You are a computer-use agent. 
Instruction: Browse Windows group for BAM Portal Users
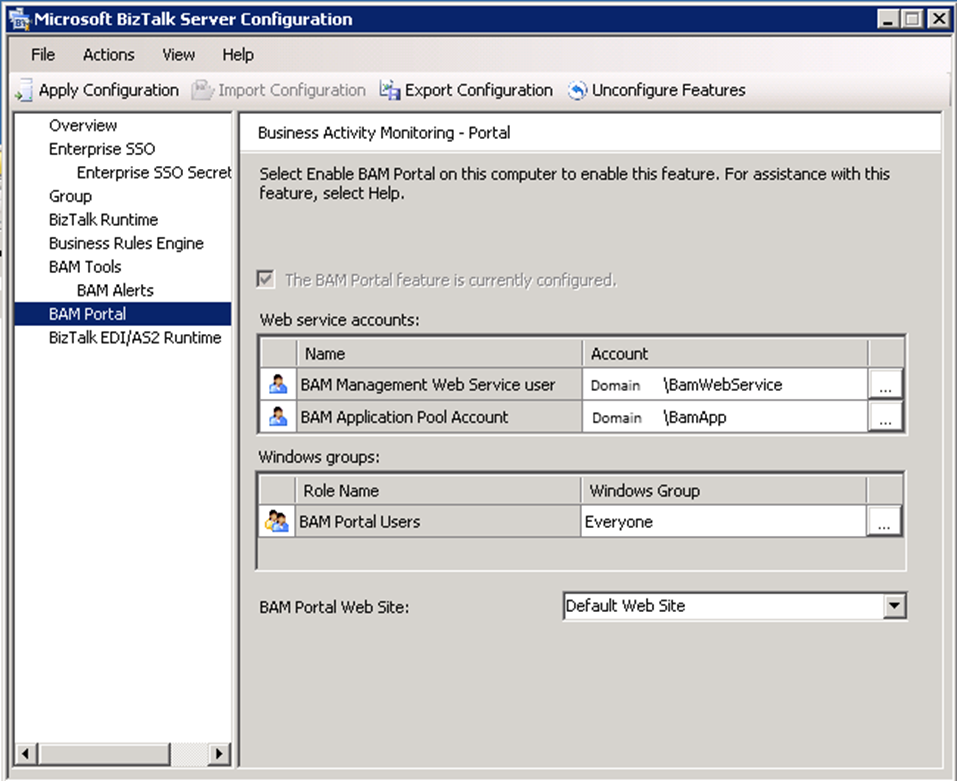884,522
